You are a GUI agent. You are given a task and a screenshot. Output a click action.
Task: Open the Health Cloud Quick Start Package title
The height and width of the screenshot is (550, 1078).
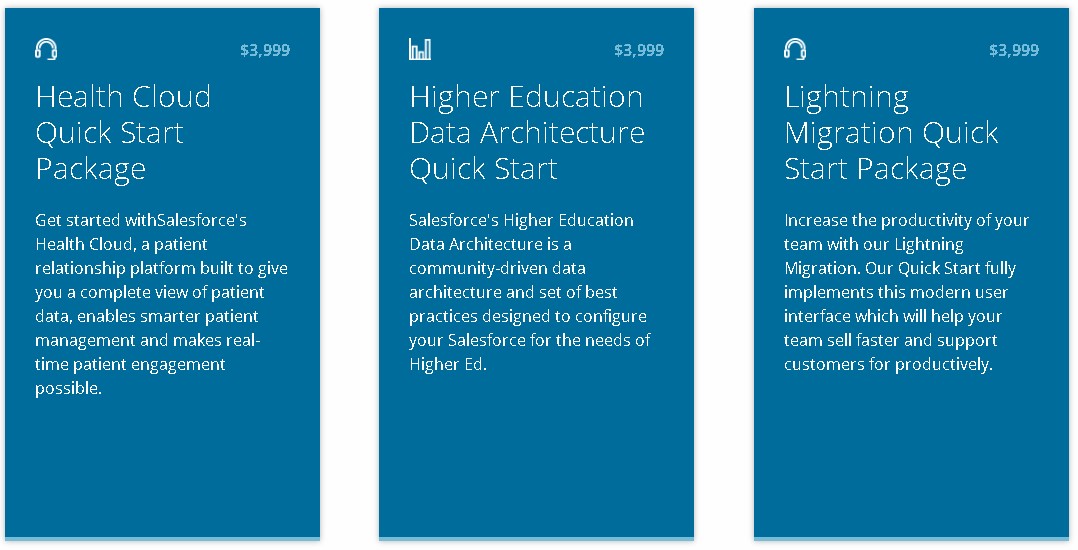click(x=123, y=133)
